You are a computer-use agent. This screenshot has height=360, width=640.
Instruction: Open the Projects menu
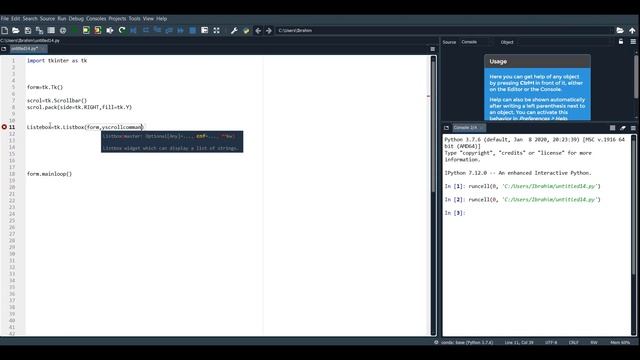(x=117, y=18)
